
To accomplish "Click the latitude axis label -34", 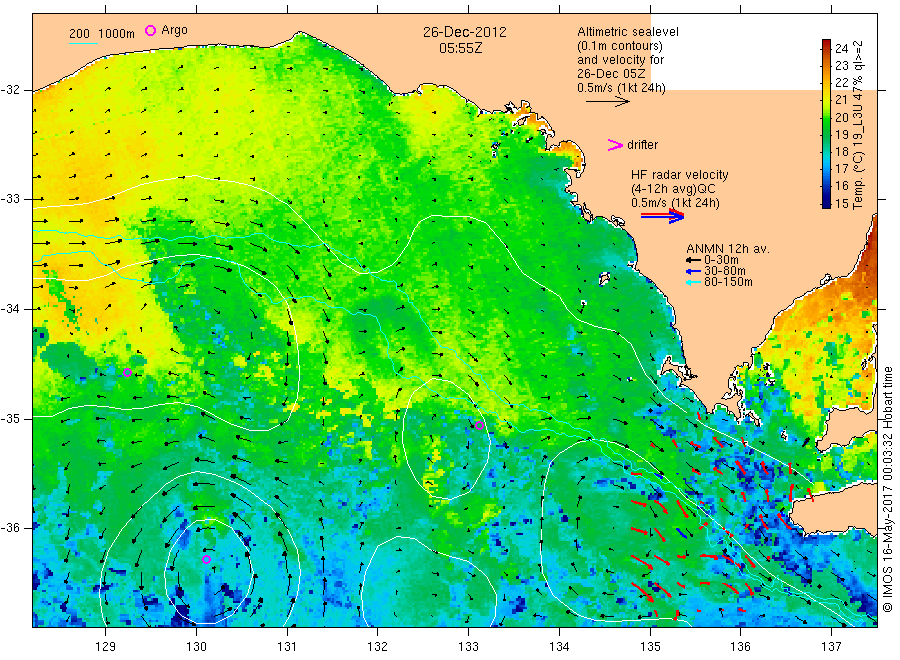I will (x=10, y=309).
